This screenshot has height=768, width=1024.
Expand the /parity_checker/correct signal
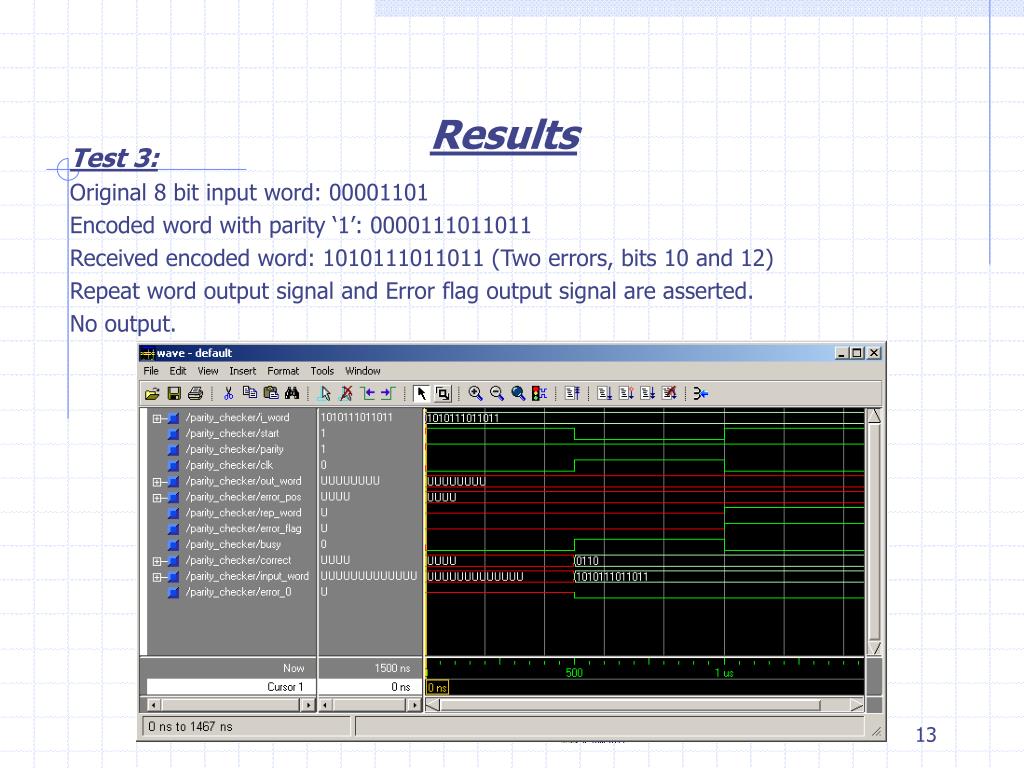coord(157,562)
